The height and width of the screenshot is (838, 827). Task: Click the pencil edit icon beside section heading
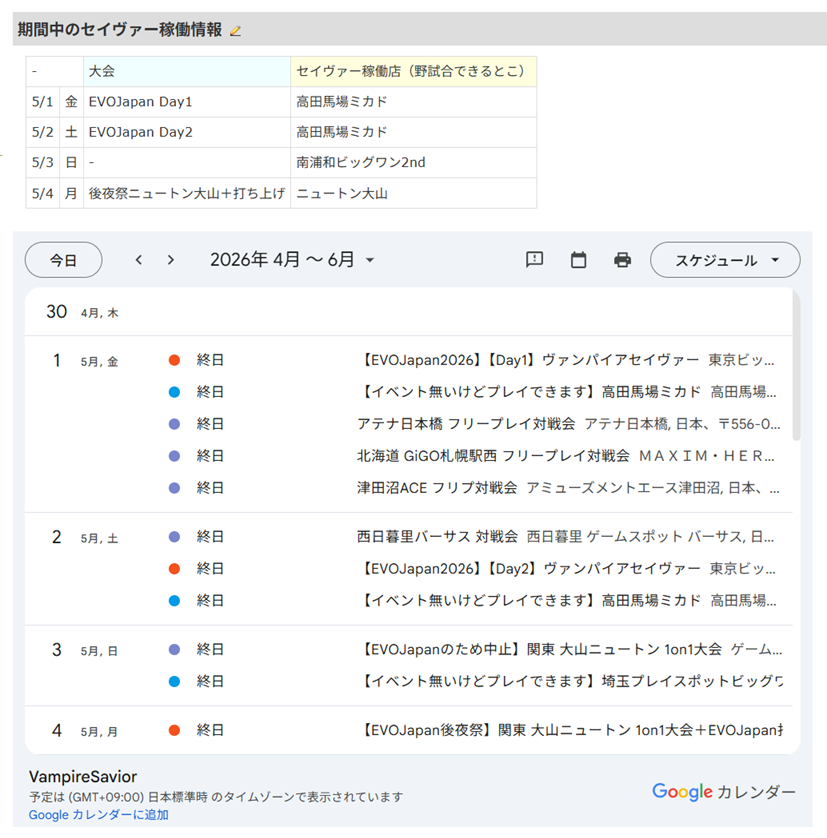coord(235,31)
